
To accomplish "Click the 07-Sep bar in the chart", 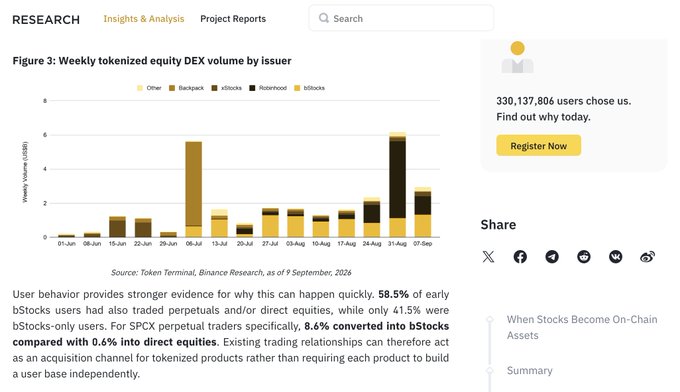I will click(x=422, y=212).
